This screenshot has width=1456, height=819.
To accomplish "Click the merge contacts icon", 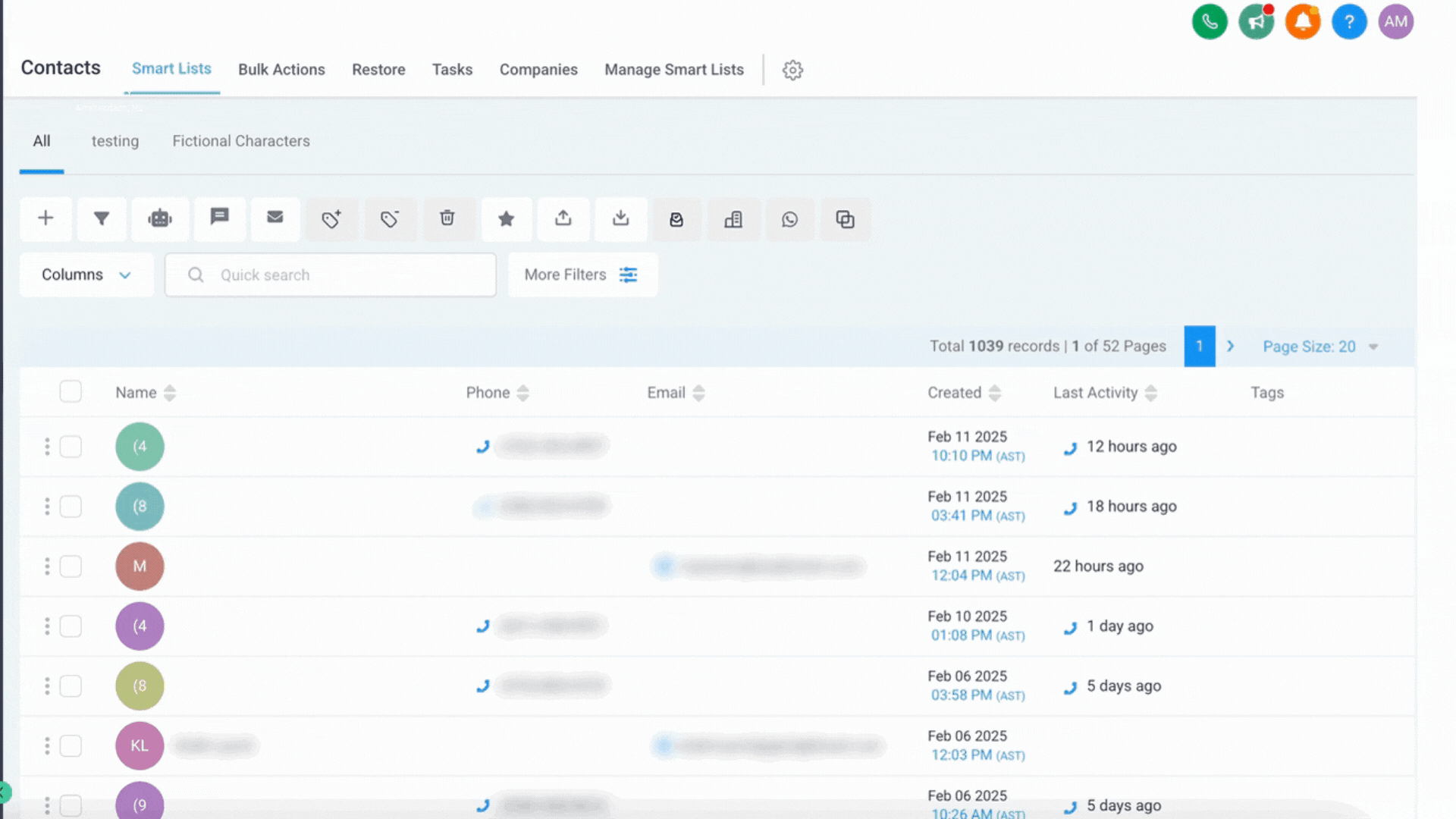I will (x=846, y=219).
